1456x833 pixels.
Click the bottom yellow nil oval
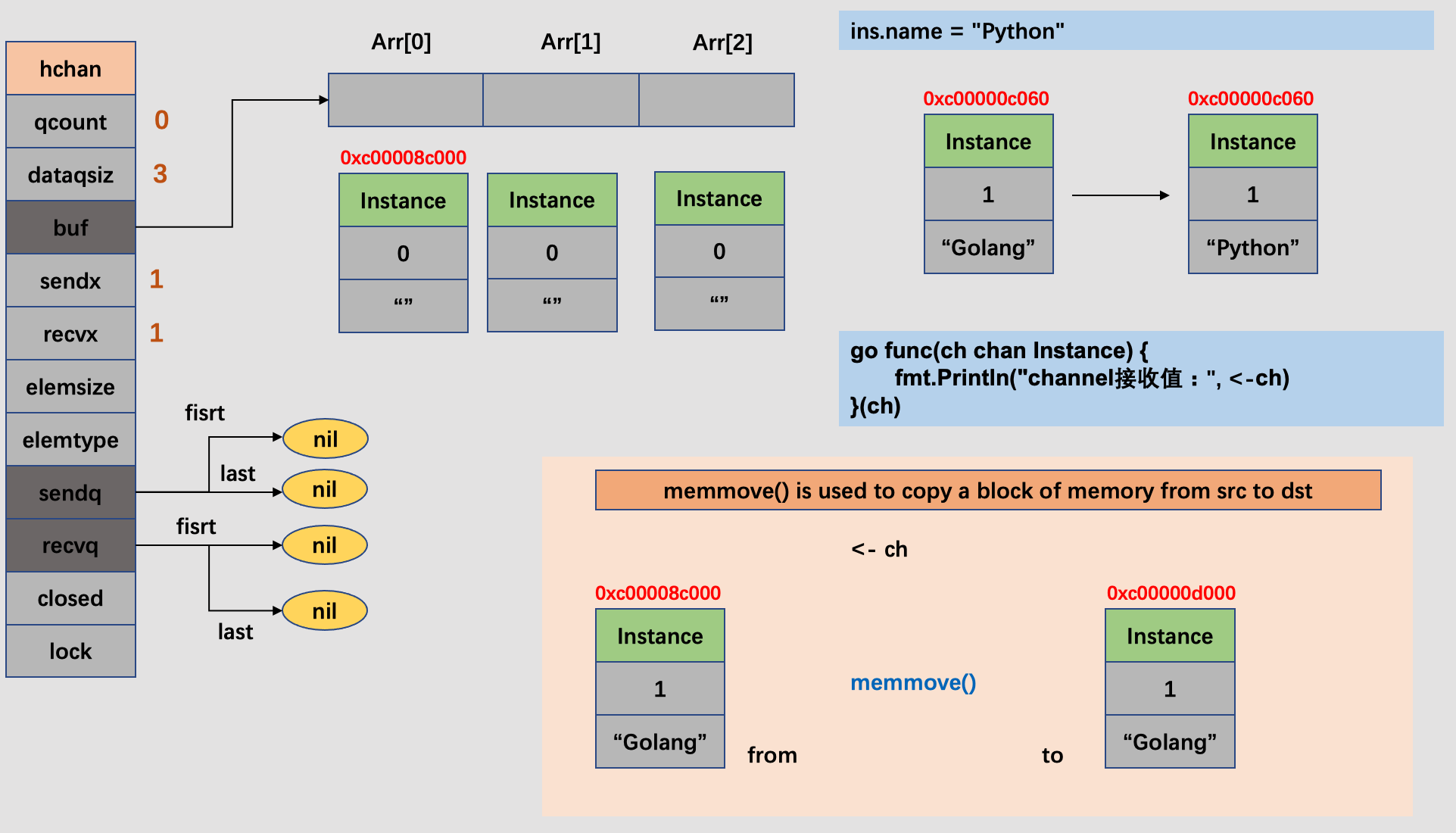pos(325,611)
